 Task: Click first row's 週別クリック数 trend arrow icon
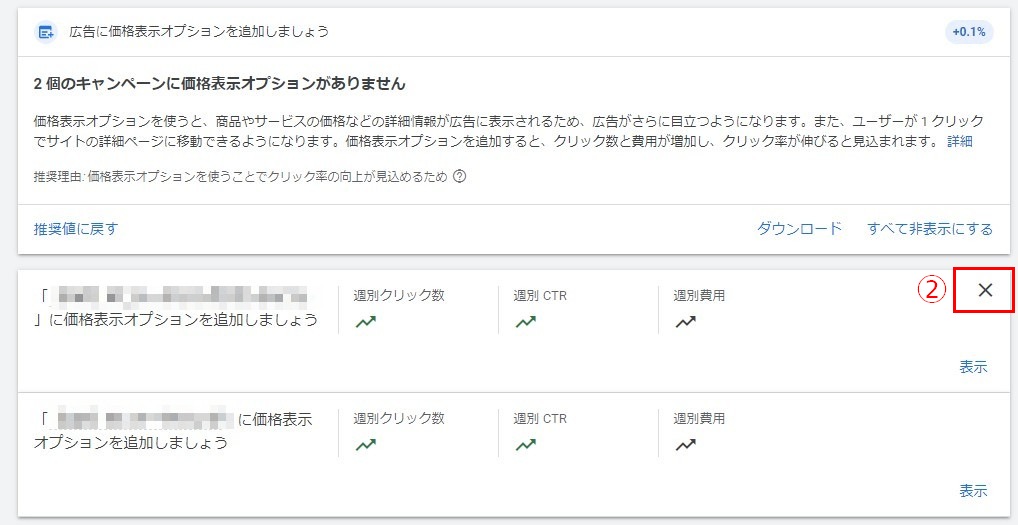(366, 321)
